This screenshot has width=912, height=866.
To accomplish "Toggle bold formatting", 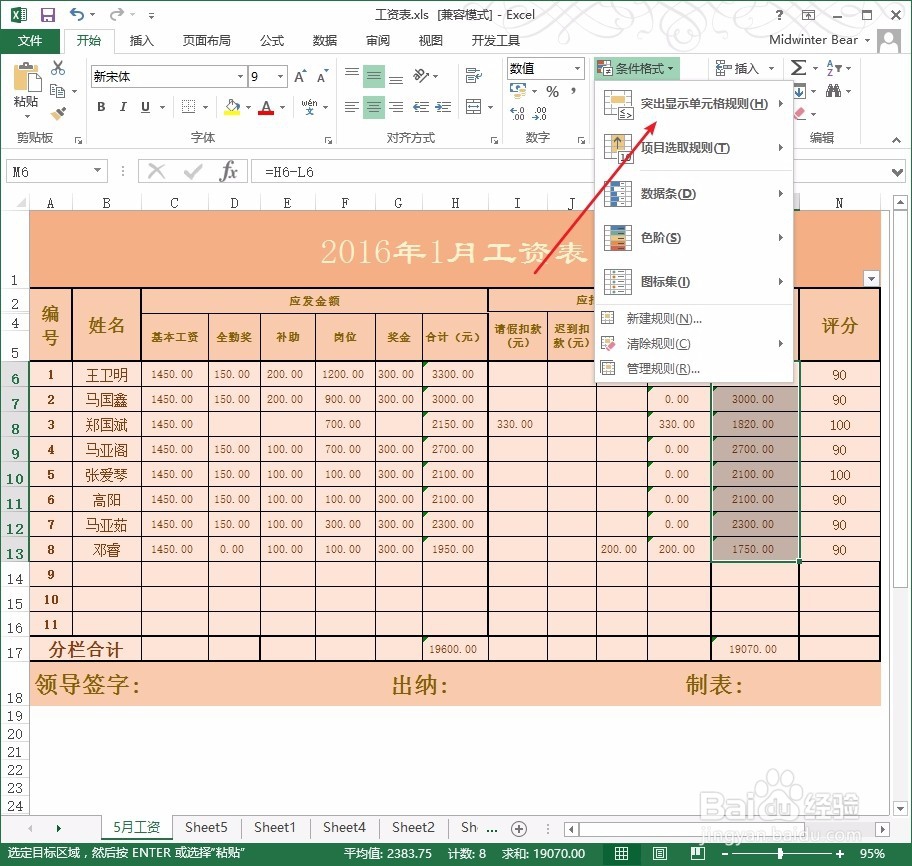I will pos(101,107).
